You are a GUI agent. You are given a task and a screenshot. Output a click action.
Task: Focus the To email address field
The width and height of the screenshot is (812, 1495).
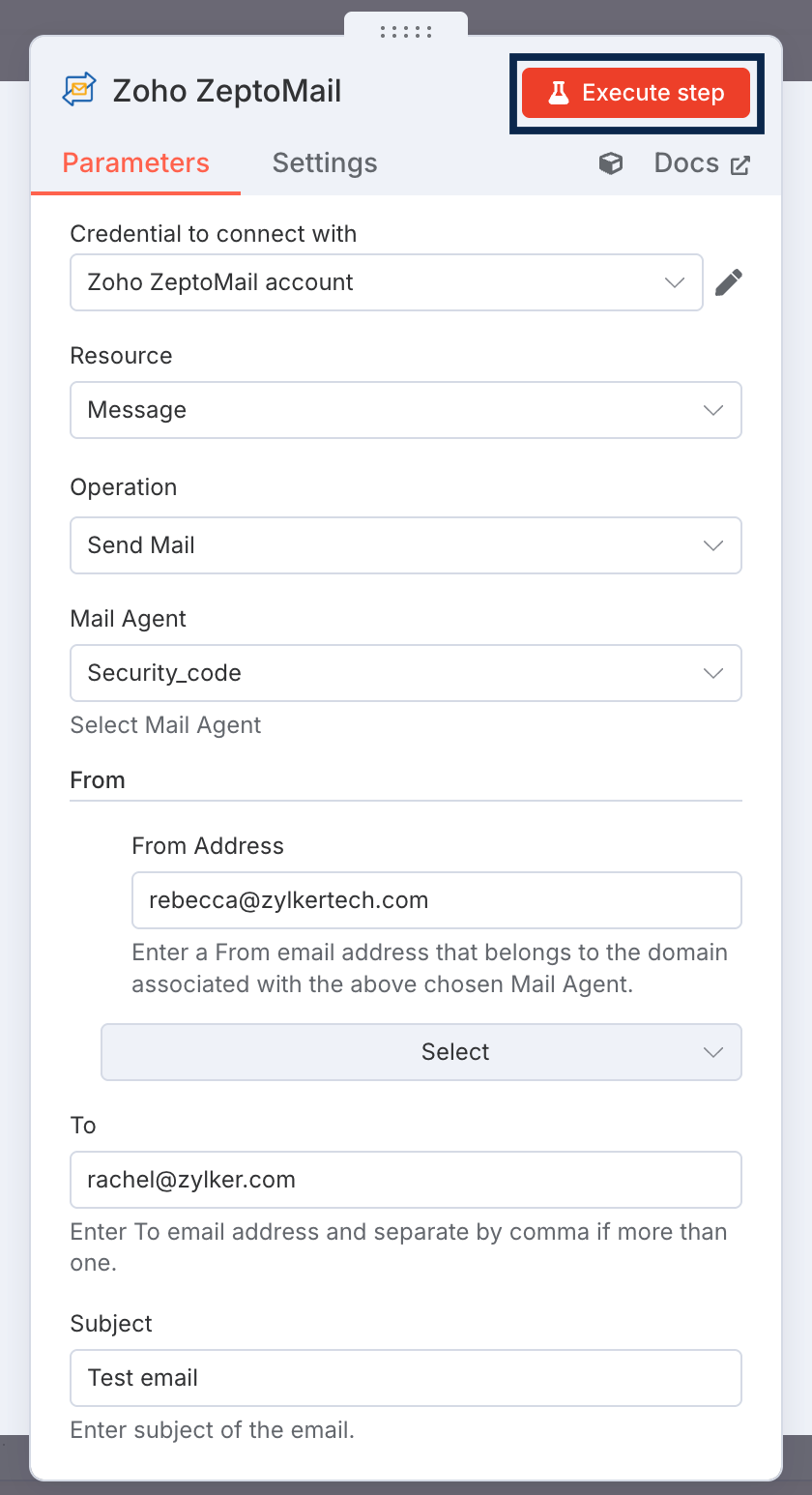tap(405, 1180)
